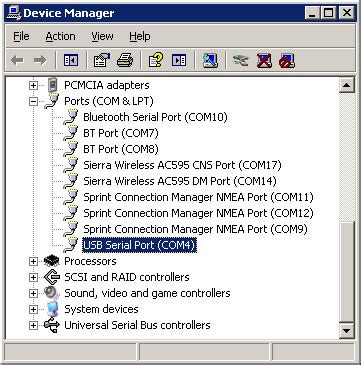Select Sound, video and game controllers label
The width and height of the screenshot is (361, 365).
click(x=147, y=293)
